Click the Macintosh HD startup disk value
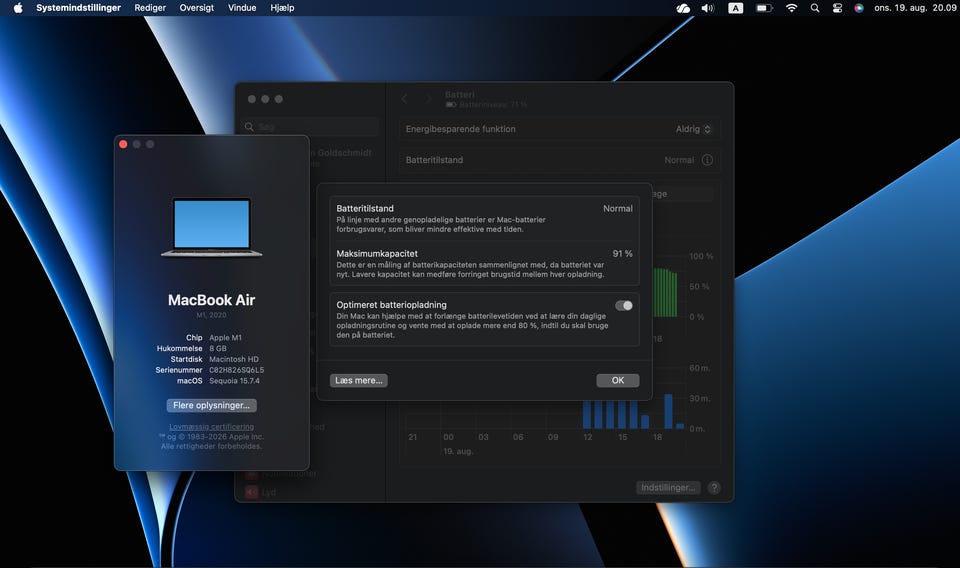The image size is (960, 568). (x=234, y=359)
